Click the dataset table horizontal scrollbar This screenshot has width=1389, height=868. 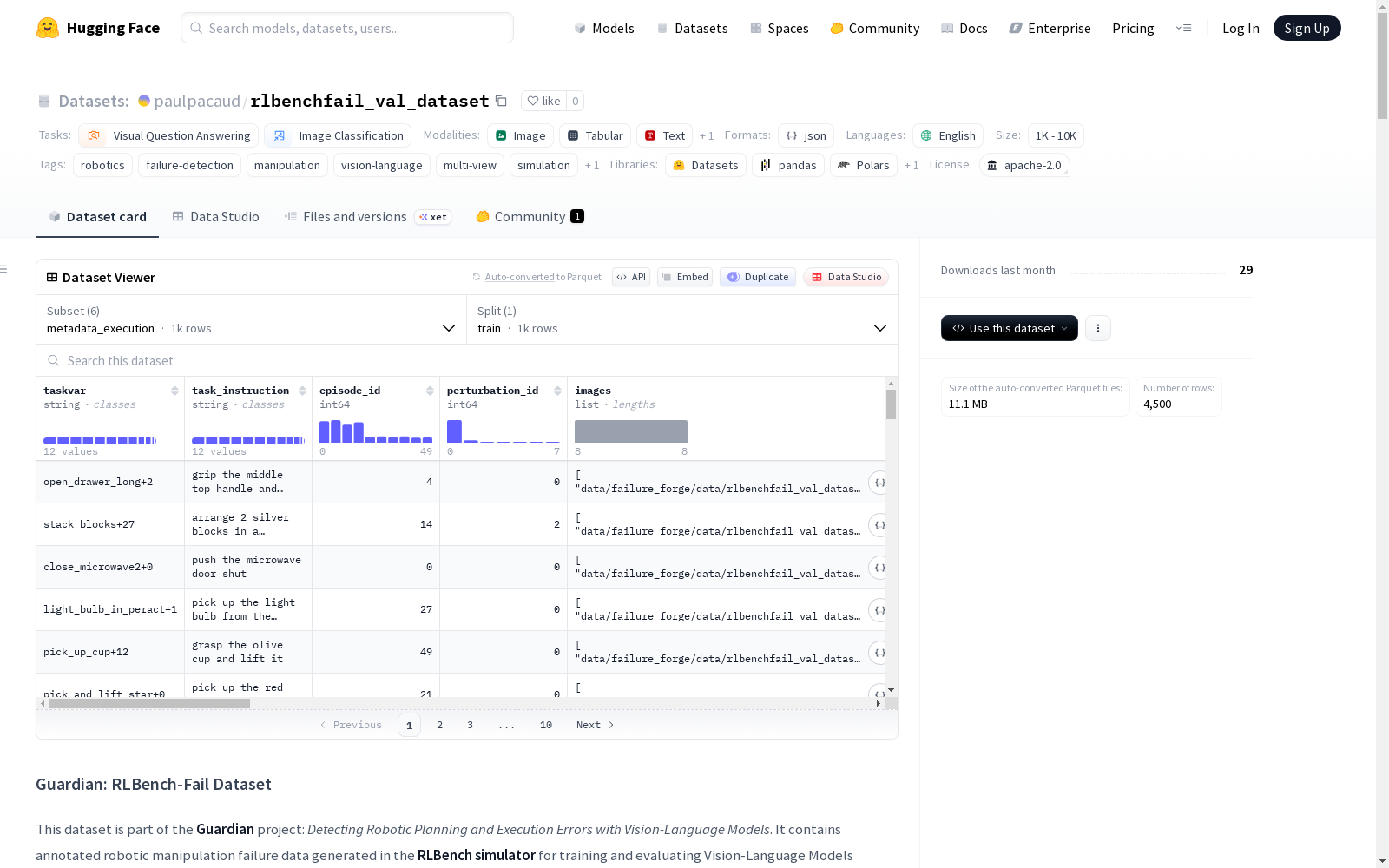click(x=149, y=704)
